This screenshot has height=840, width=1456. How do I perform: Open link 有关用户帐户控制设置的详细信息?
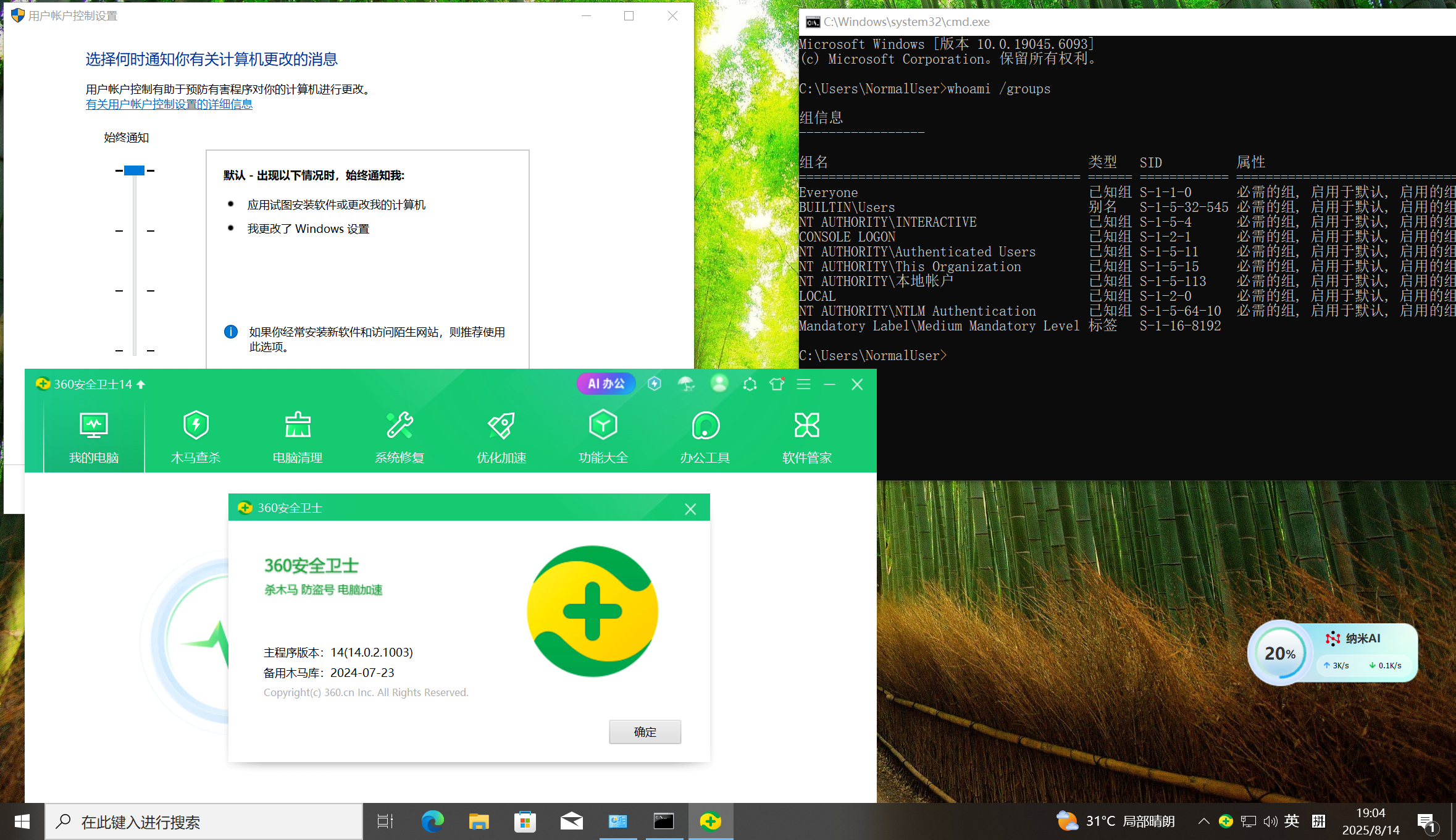click(x=169, y=104)
